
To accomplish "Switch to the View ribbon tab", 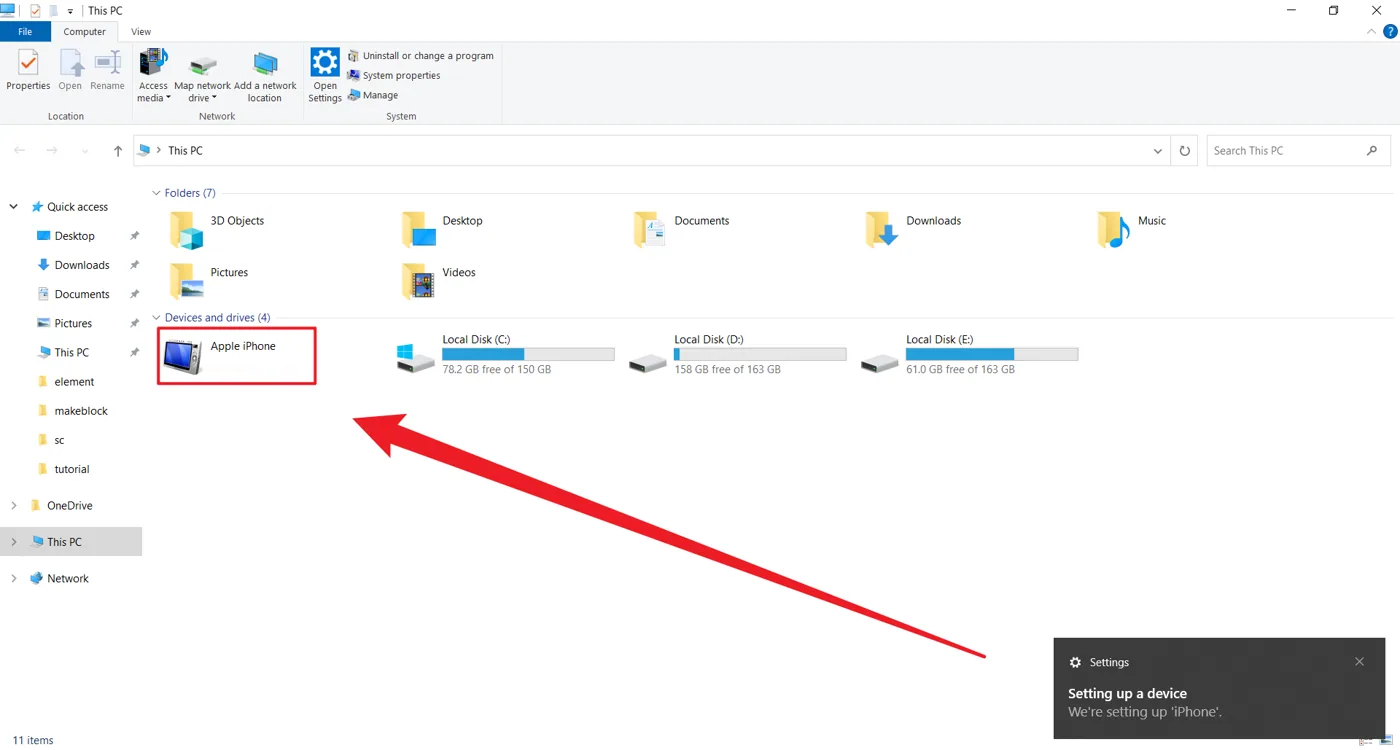I will click(141, 32).
